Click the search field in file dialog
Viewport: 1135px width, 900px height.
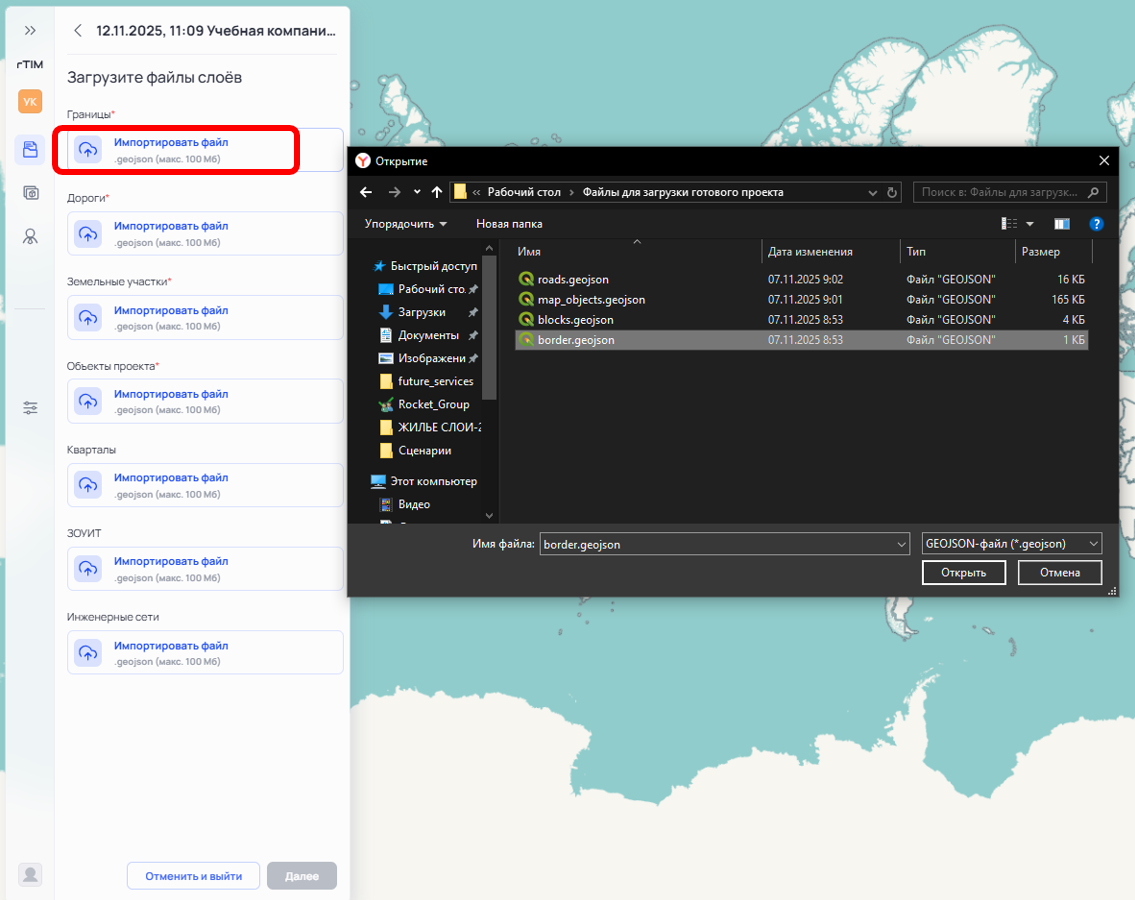click(1001, 192)
